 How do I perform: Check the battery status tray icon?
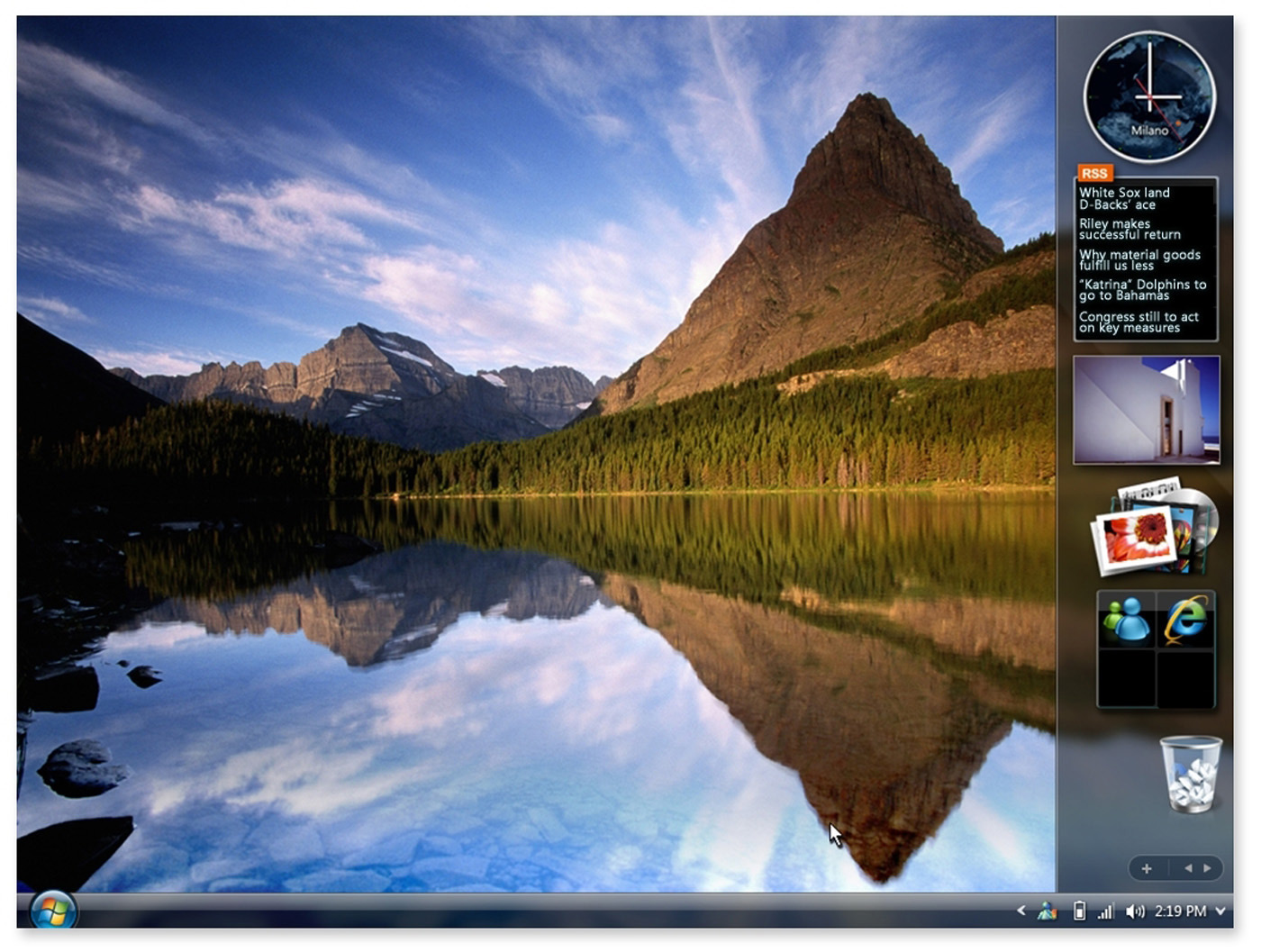(x=1079, y=911)
